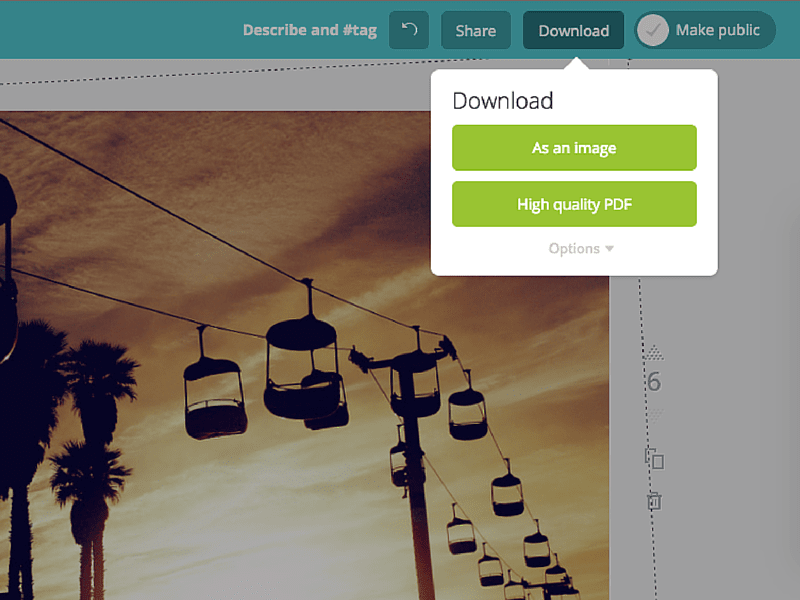Download the design as high quality PDF
Screen dimensions: 800x600
click(x=574, y=204)
